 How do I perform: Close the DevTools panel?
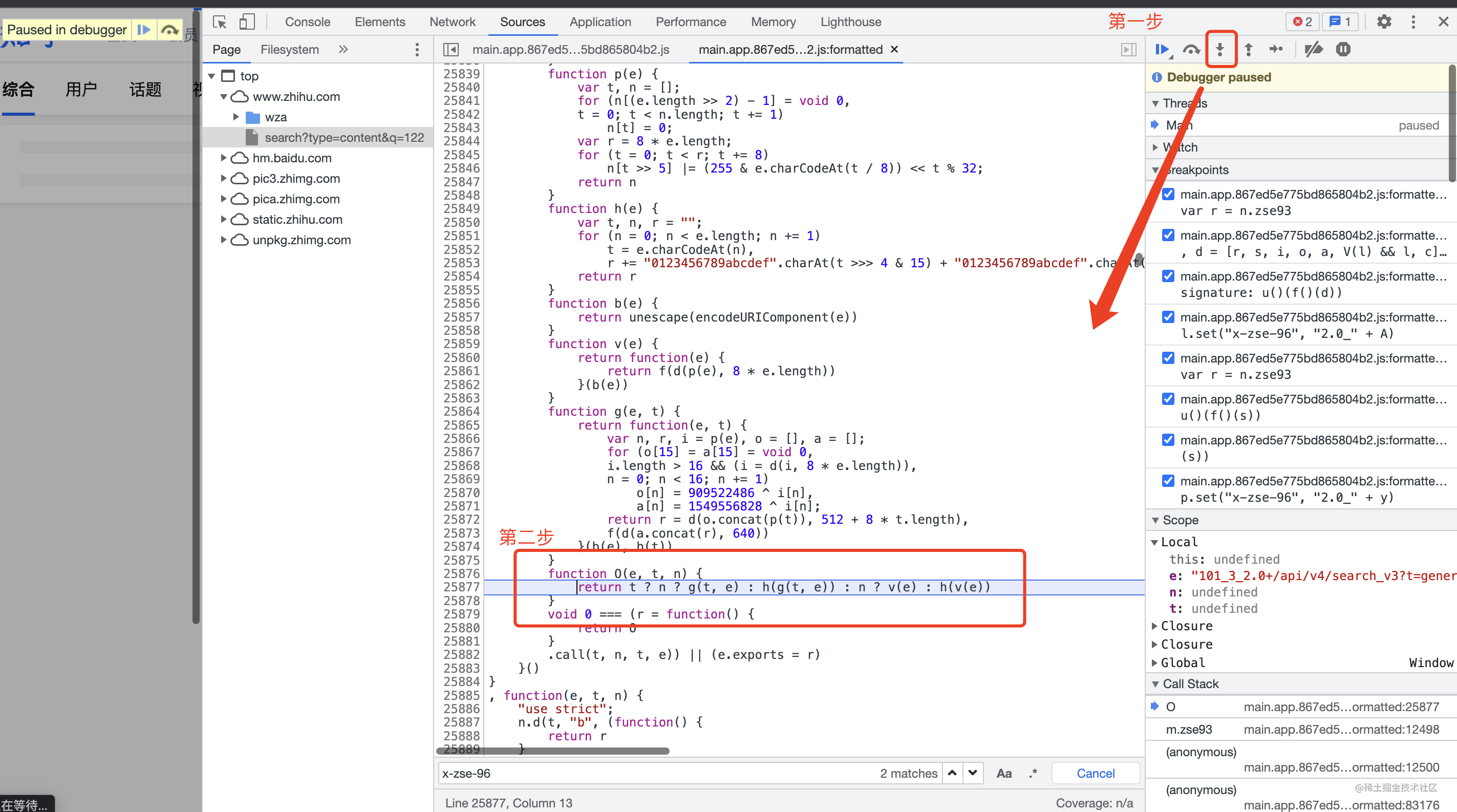click(1443, 22)
